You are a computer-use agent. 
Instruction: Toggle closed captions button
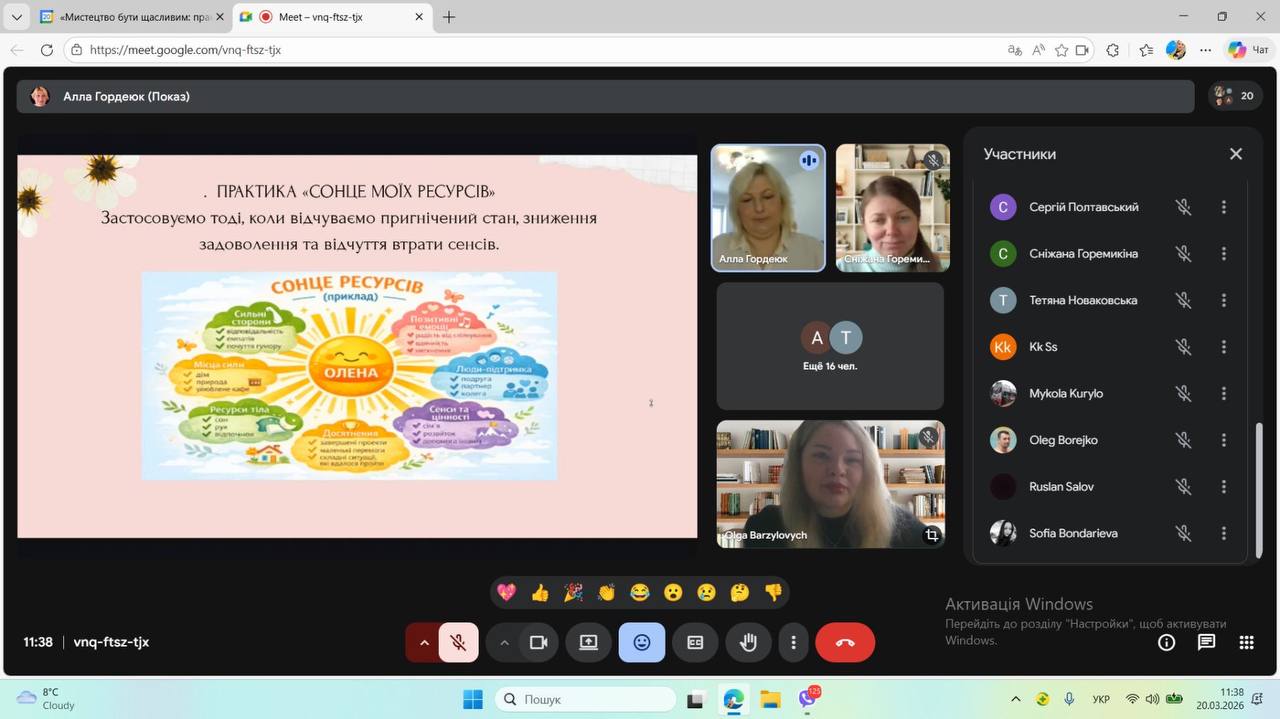(695, 642)
